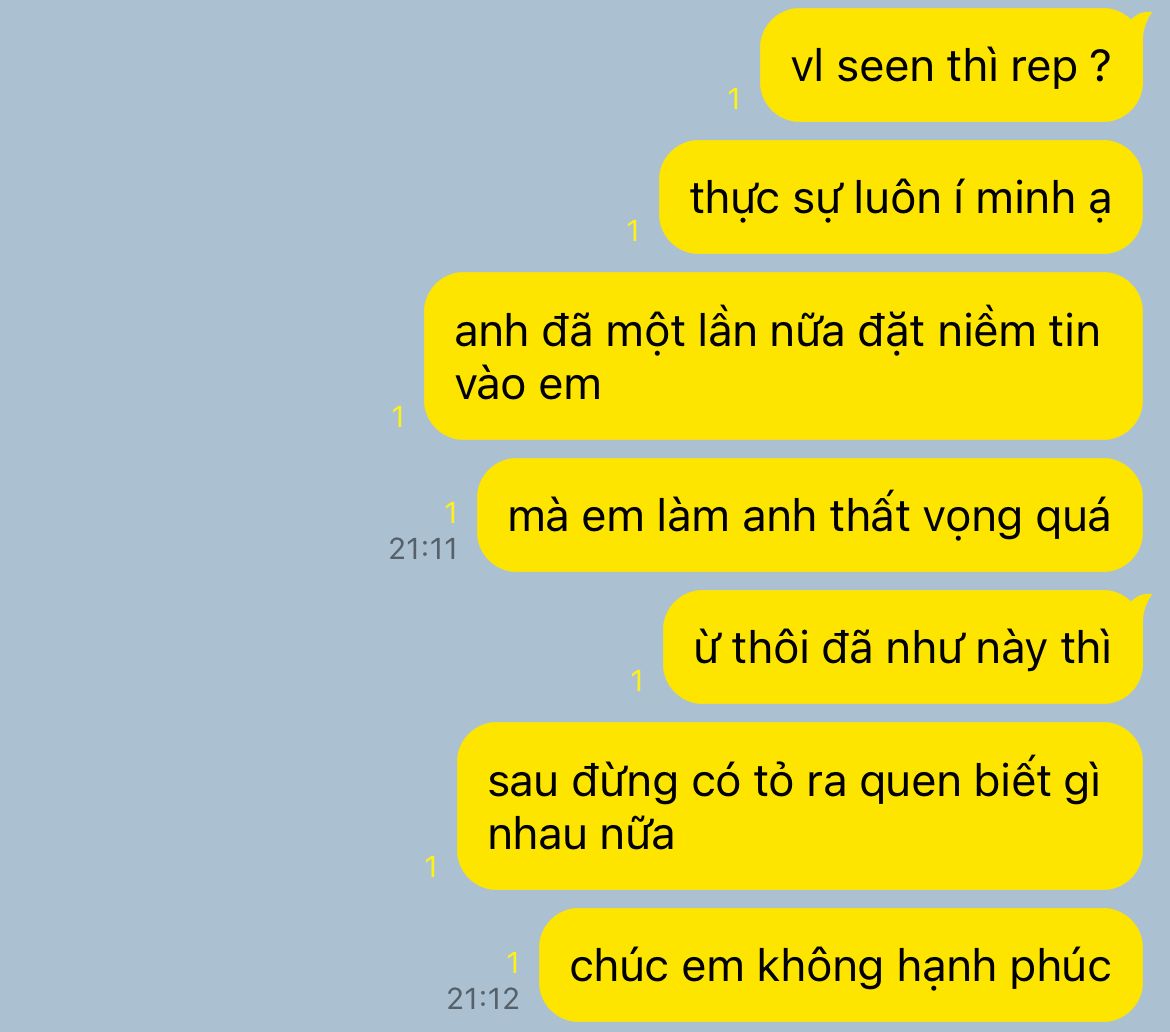This screenshot has height=1032, width=1170.
Task: Click unread count beside "vào em" message
Action: pos(398,416)
